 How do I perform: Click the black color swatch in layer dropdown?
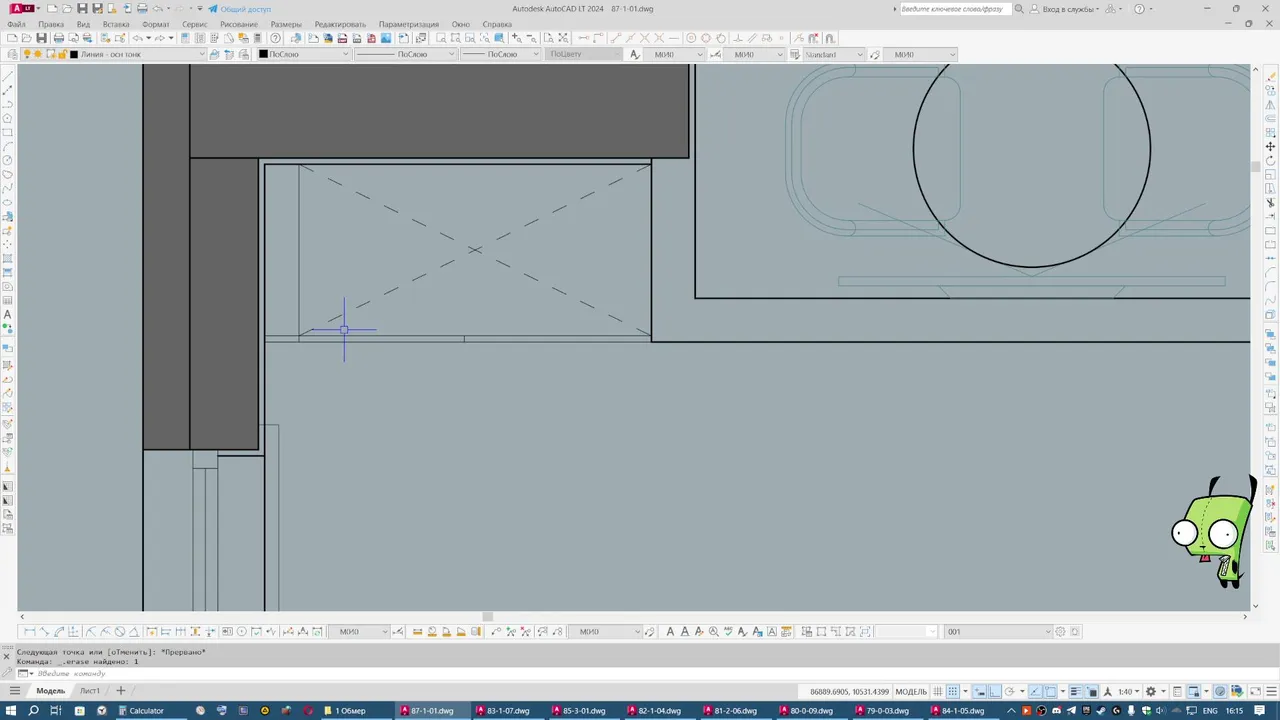(x=74, y=54)
